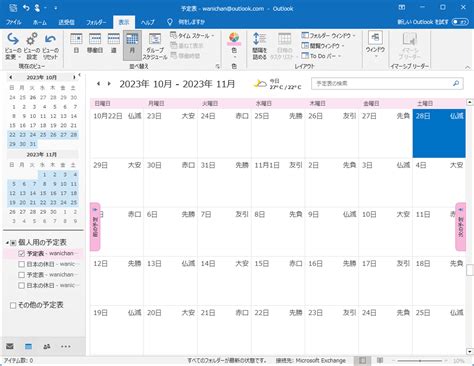
Task: Enable その他の予定表 checkbox
Action: click(x=13, y=305)
